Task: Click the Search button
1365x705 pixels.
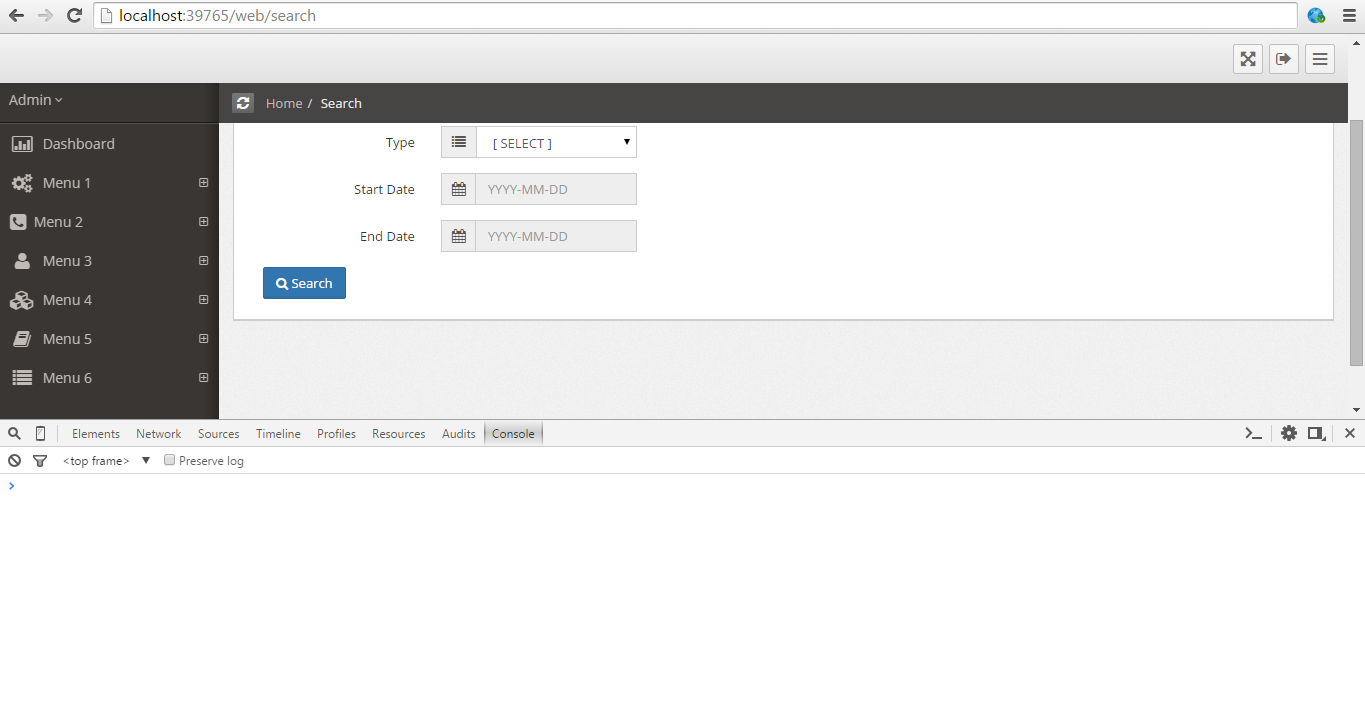Action: (304, 282)
